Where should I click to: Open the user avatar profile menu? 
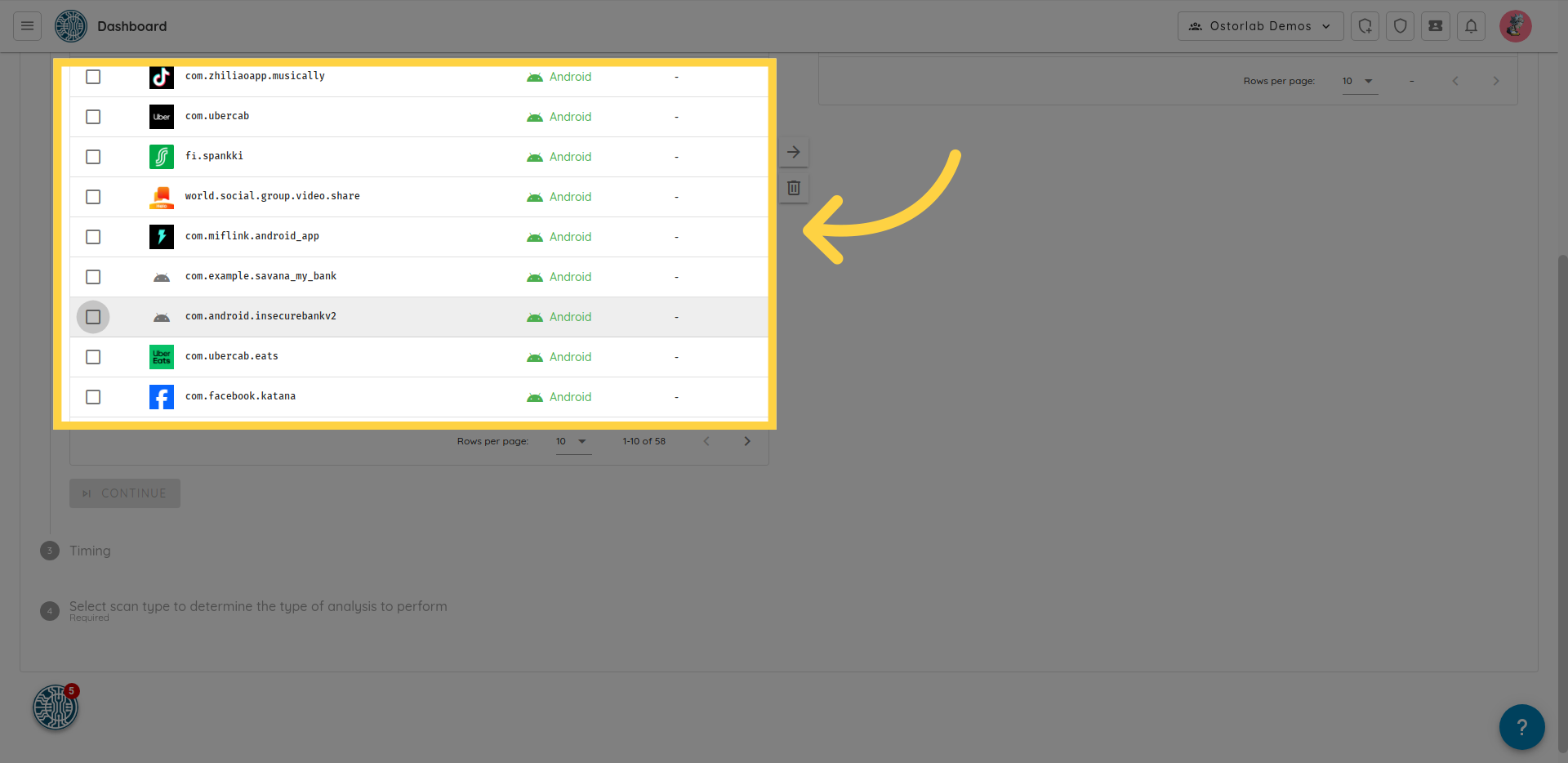[1515, 26]
